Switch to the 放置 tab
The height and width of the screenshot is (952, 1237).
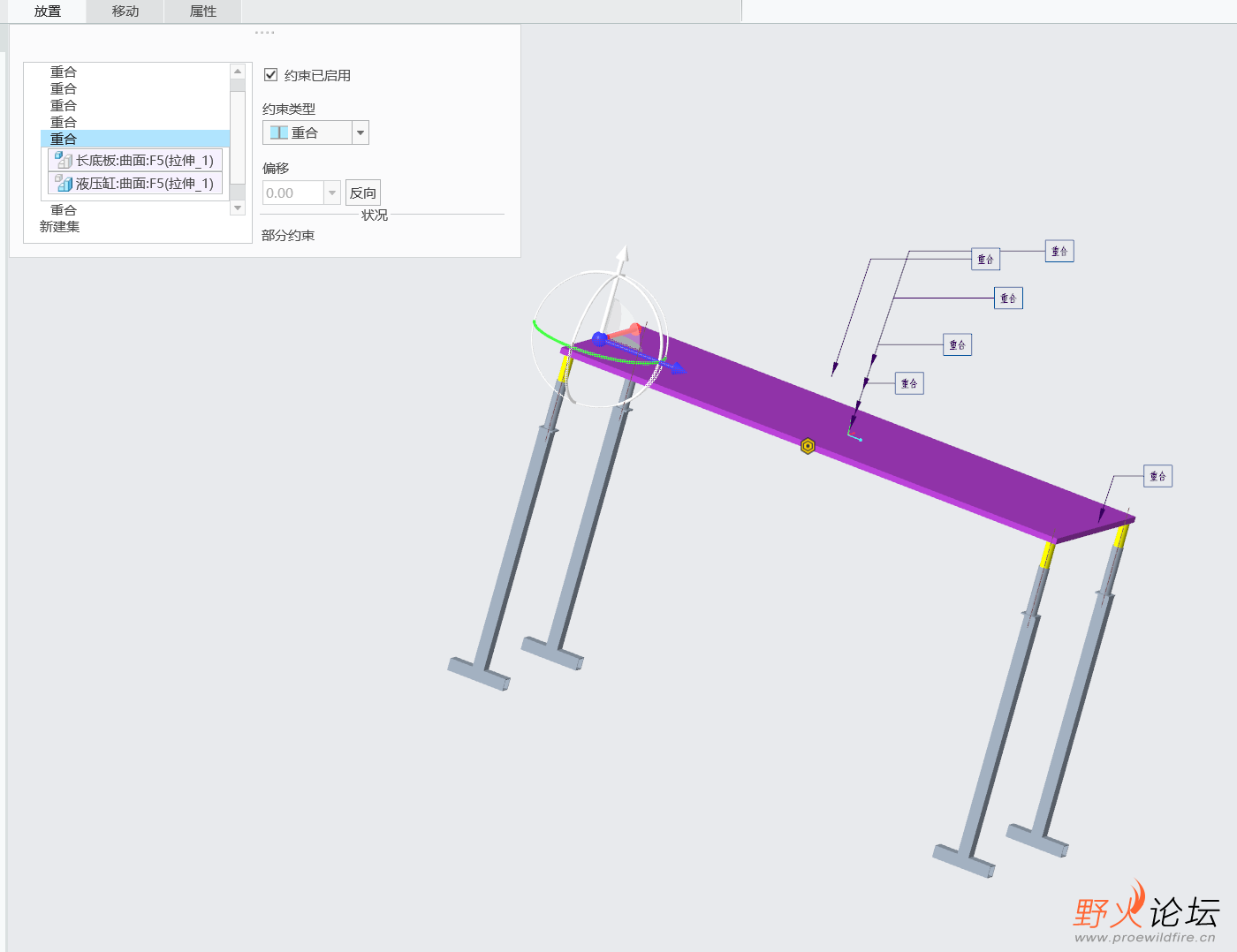coord(48,11)
